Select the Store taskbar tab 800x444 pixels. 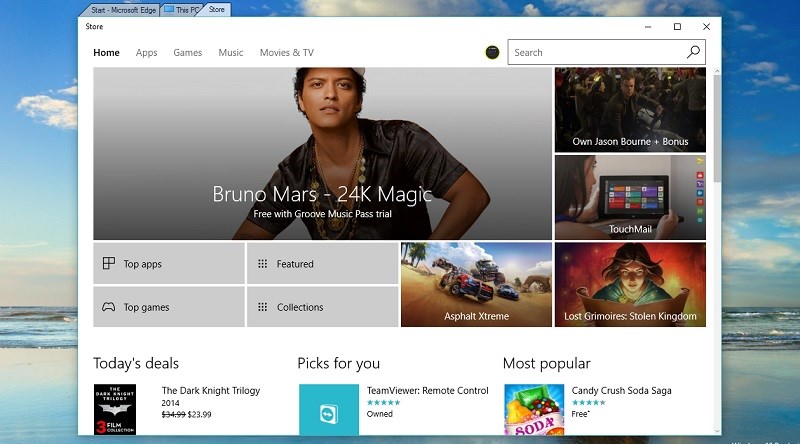216,9
